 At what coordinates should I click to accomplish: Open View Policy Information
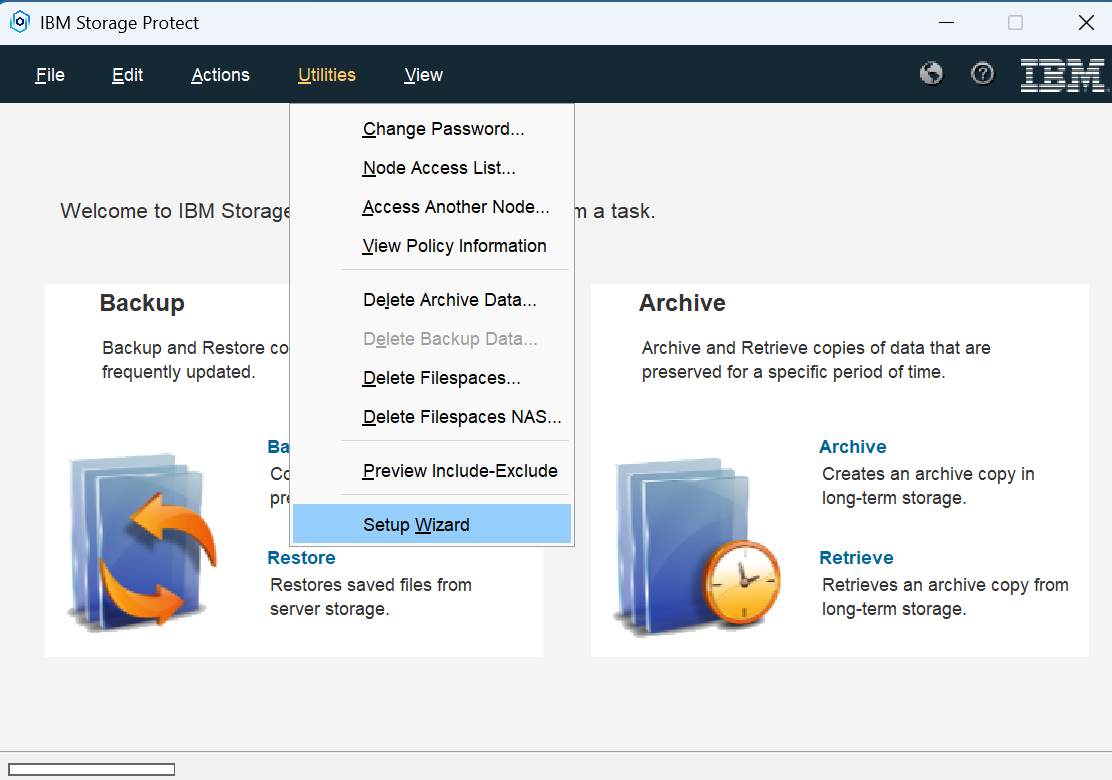point(454,246)
